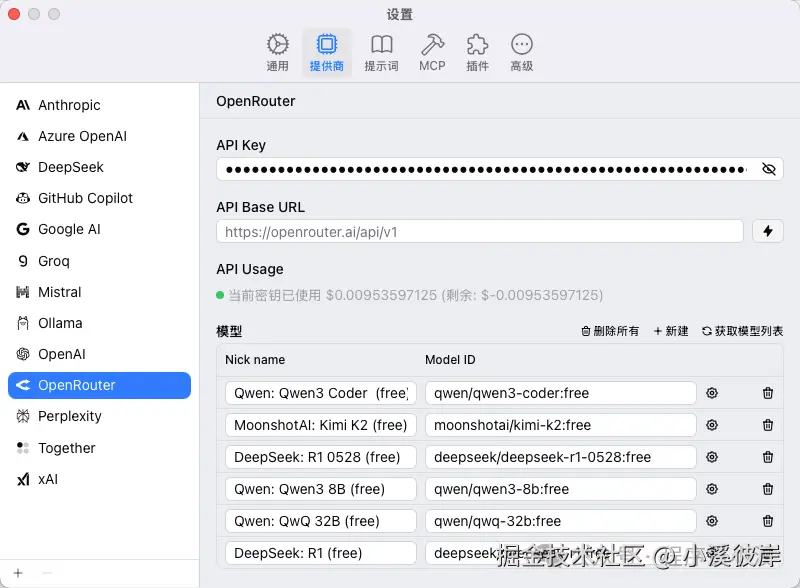Open the 提示词 (Prompts) settings section
The image size is (800, 588).
(x=382, y=48)
